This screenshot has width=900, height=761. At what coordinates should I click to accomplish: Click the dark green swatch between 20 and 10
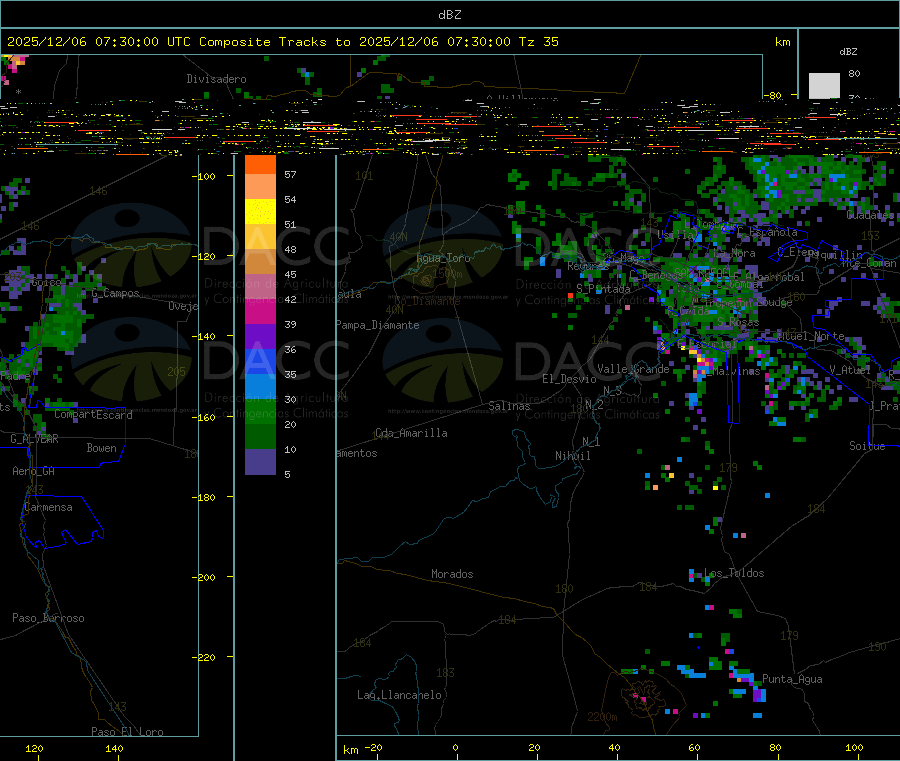click(x=261, y=436)
